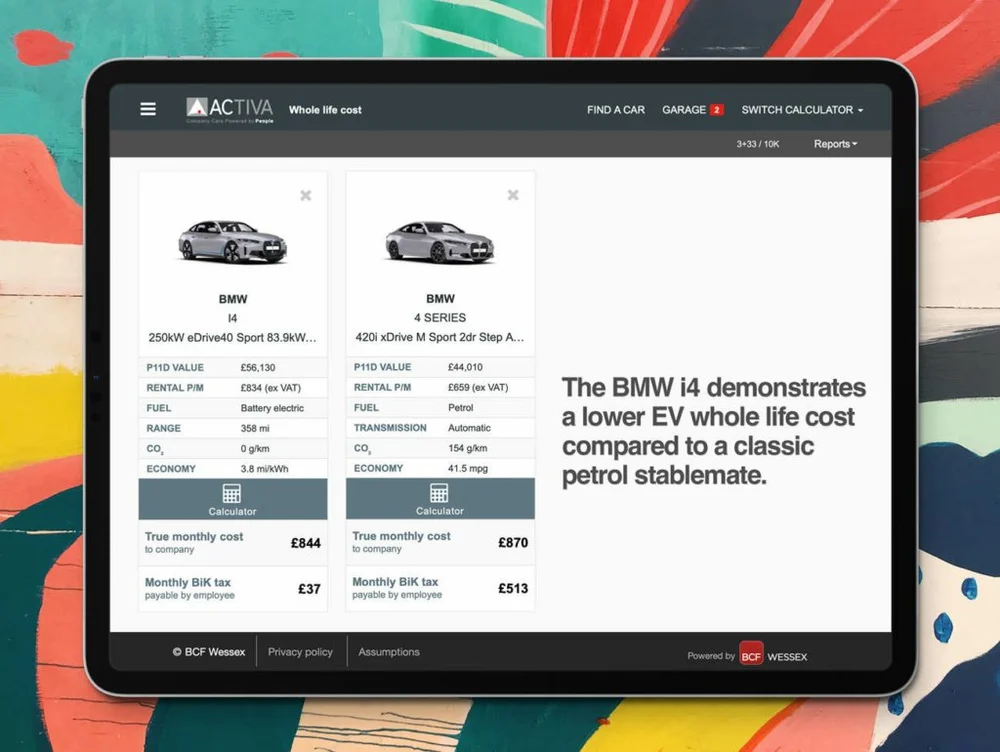This screenshot has width=1000, height=752.
Task: Click the Activa logo
Action: [x=230, y=110]
